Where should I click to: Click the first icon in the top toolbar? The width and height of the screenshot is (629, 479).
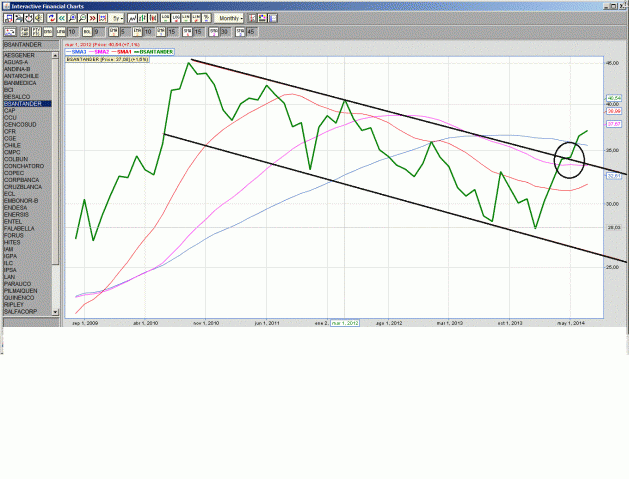(7, 18)
